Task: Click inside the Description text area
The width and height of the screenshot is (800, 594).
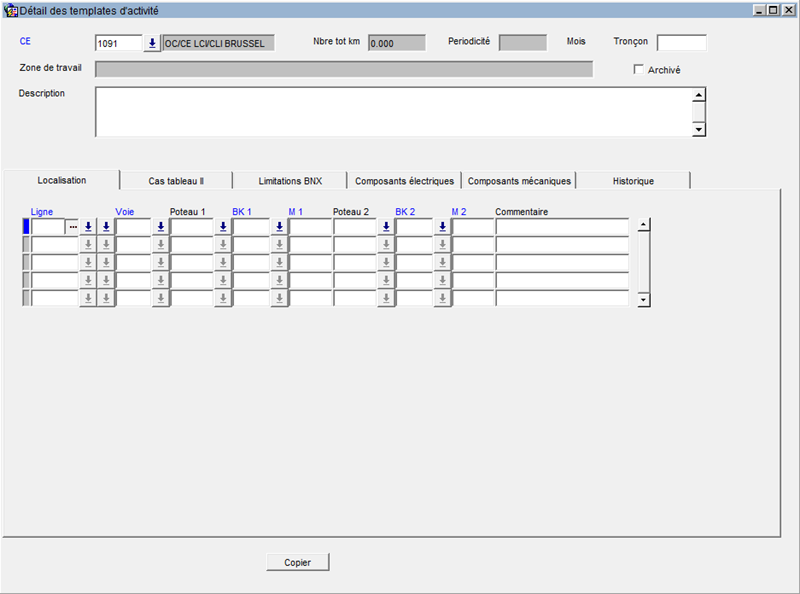Action: coord(393,112)
